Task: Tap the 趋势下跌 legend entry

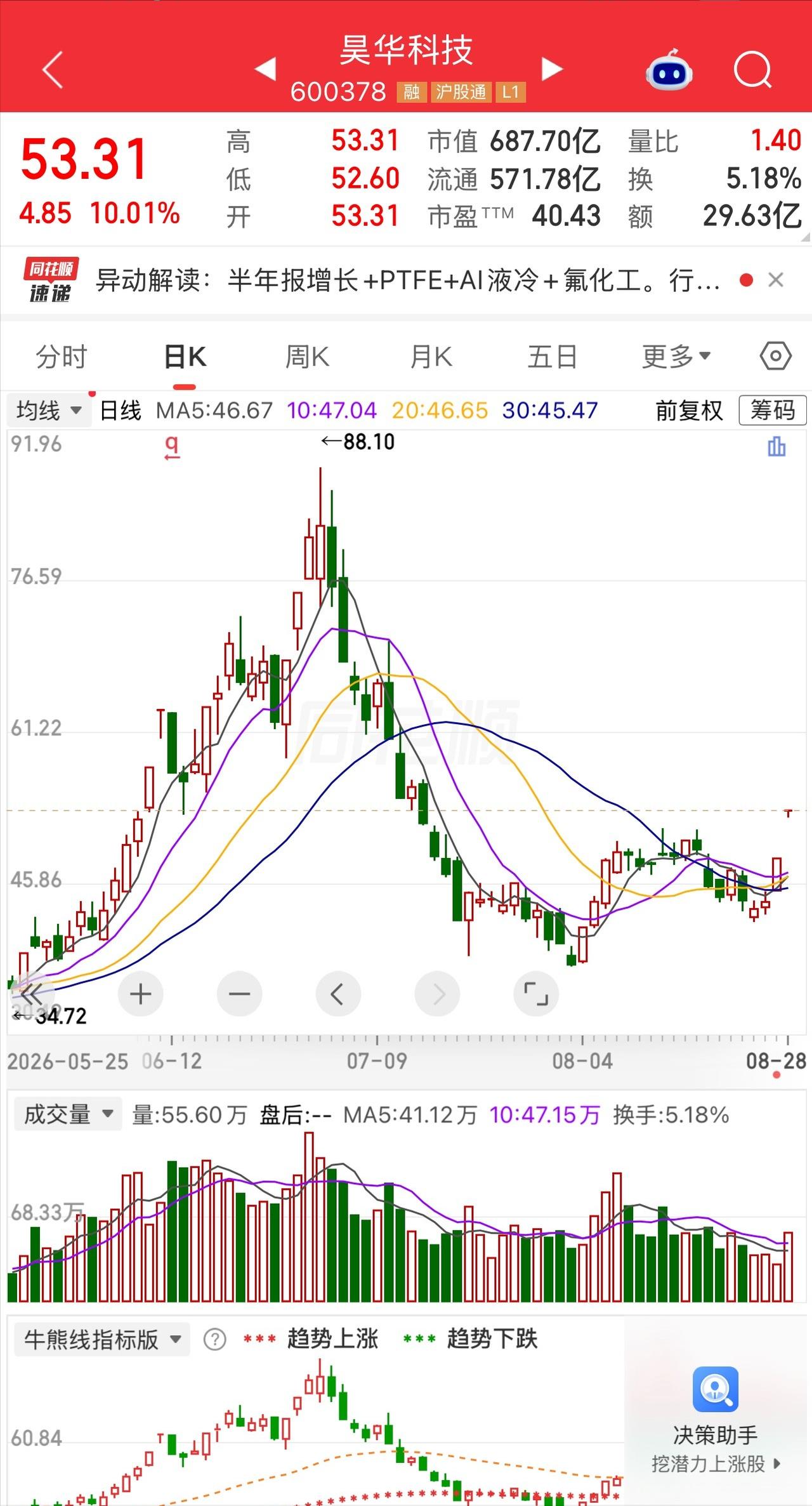Action: [x=470, y=1338]
